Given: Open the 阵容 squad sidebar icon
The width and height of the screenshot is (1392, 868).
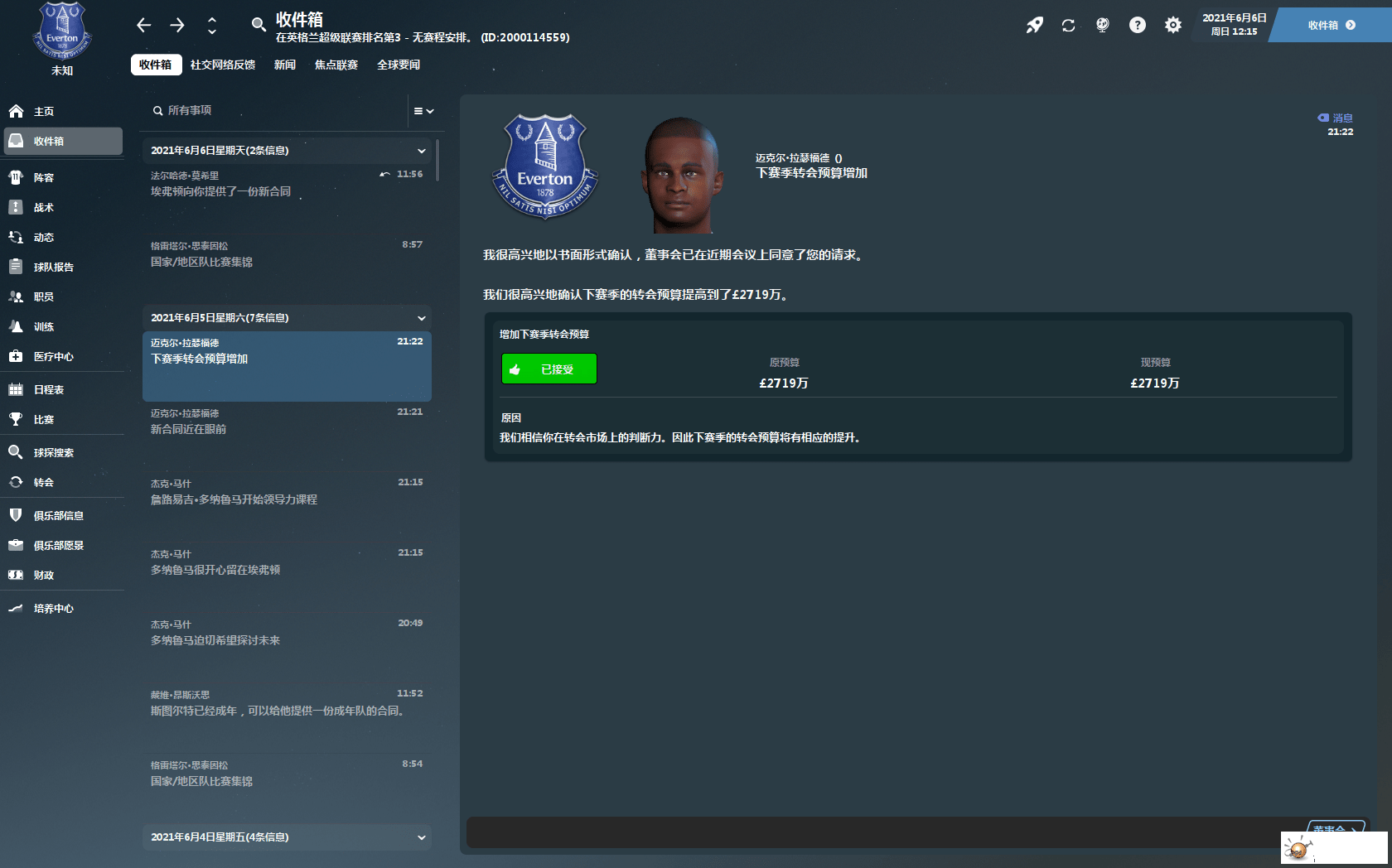Looking at the screenshot, I should click(16, 177).
